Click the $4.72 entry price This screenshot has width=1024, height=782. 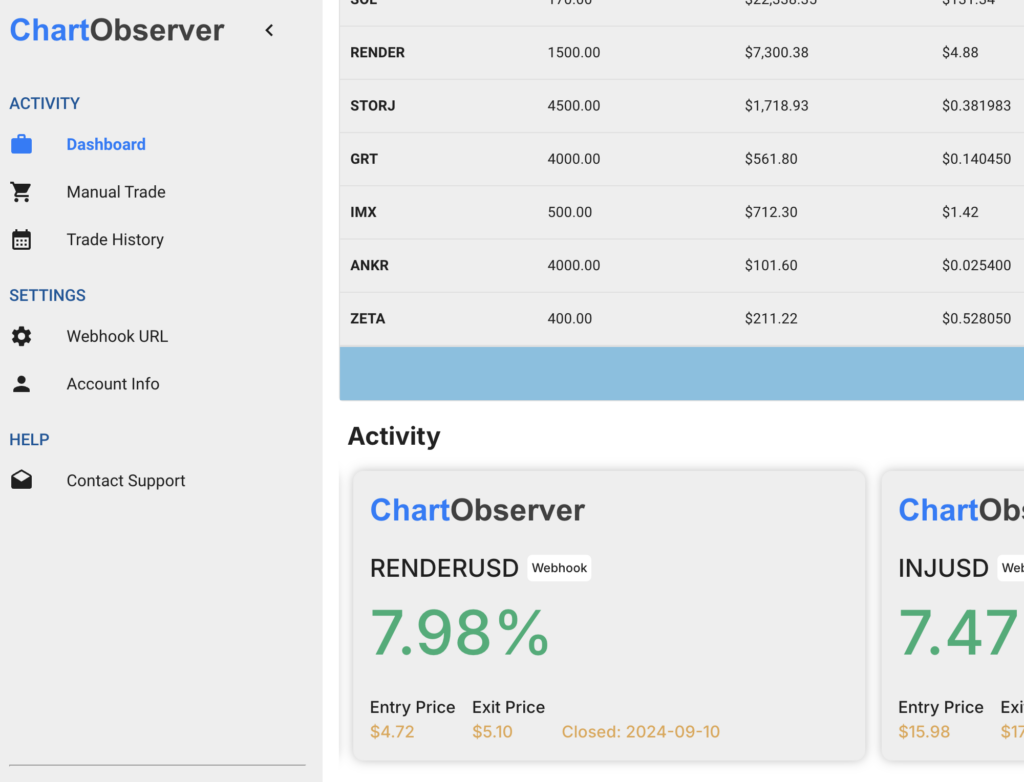(x=392, y=732)
